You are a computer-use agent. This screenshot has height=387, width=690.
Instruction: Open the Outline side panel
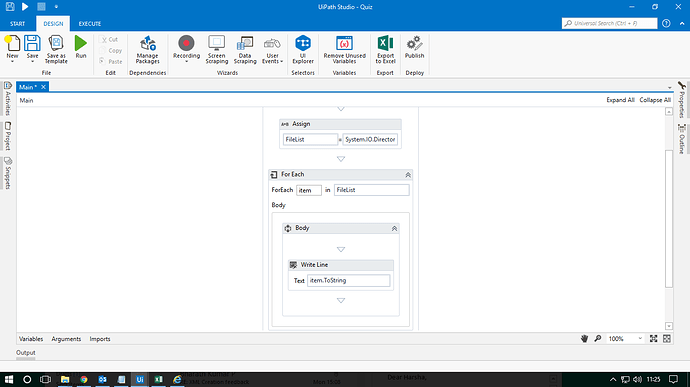click(x=682, y=139)
